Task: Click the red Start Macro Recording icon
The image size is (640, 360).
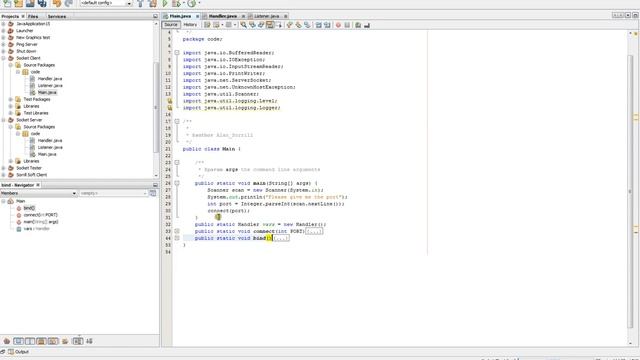Action: [338, 25]
